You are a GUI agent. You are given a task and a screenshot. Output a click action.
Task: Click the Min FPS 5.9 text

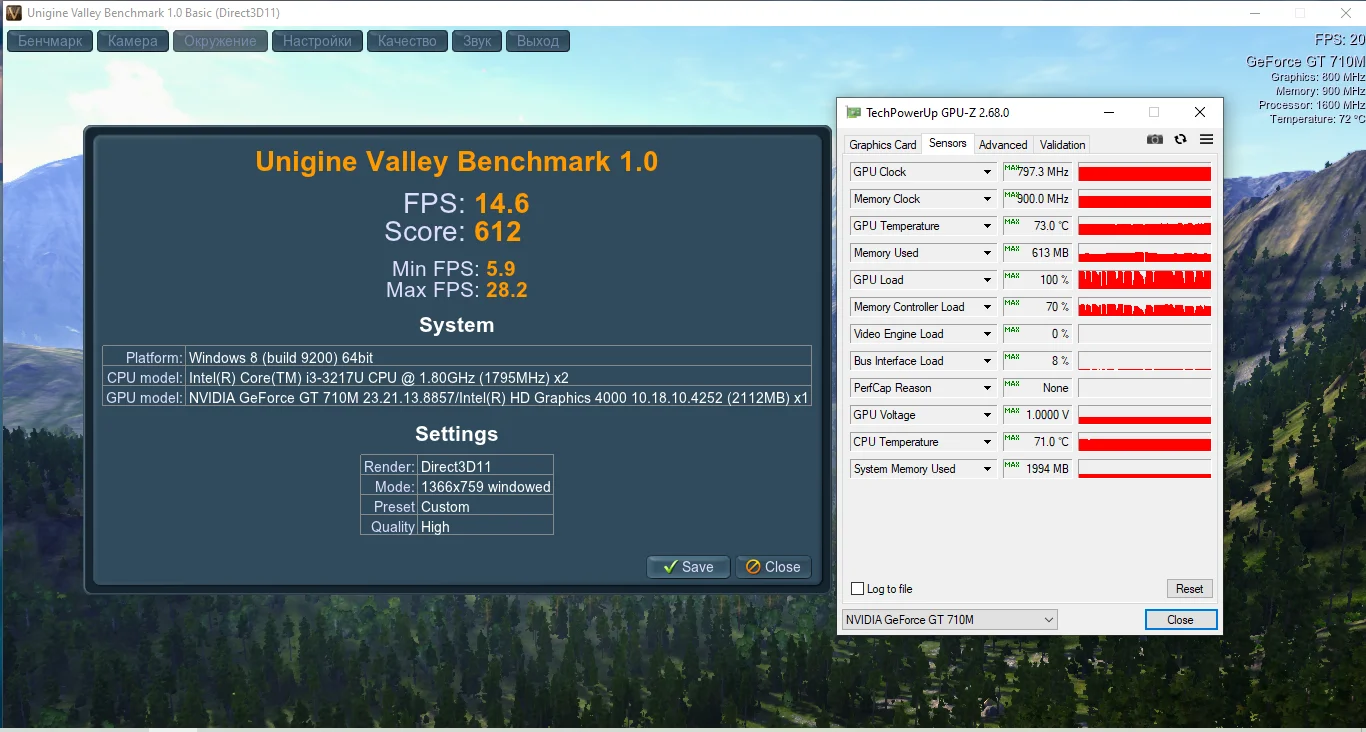point(454,269)
